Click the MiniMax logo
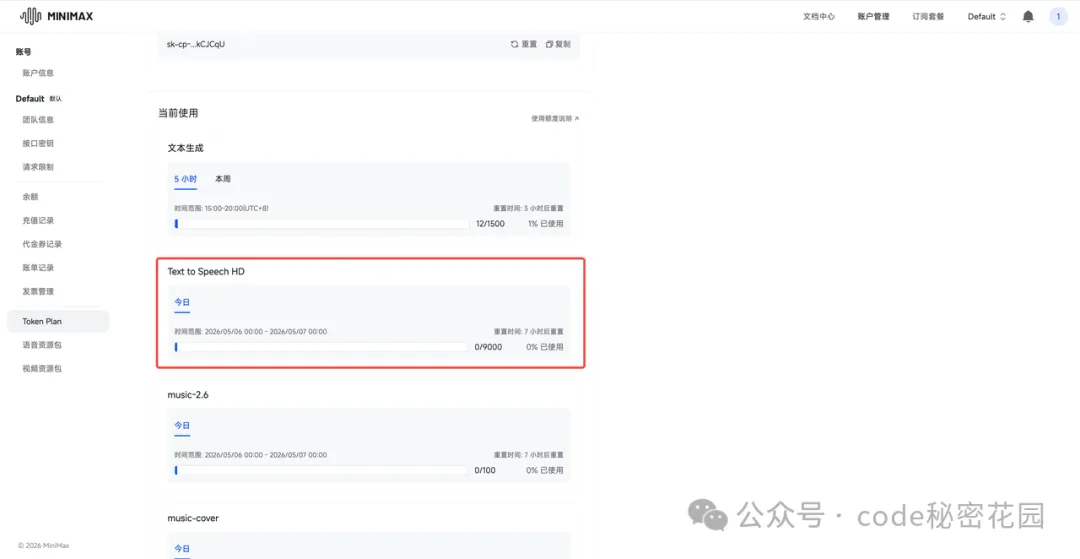 click(x=56, y=16)
